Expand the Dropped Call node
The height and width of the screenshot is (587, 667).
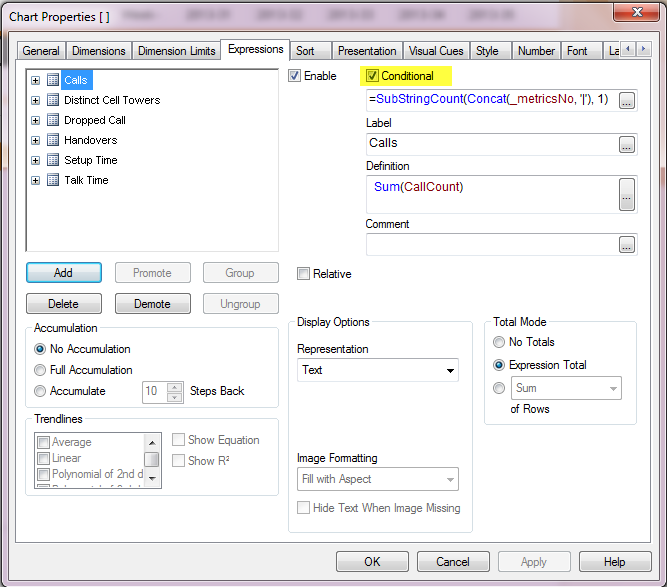[x=36, y=120]
